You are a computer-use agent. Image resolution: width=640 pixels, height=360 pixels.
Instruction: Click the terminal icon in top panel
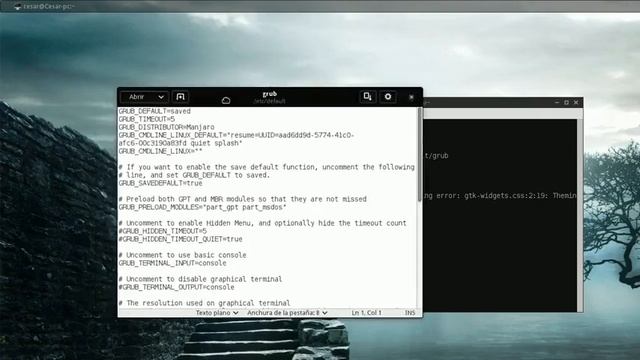pos(17,7)
